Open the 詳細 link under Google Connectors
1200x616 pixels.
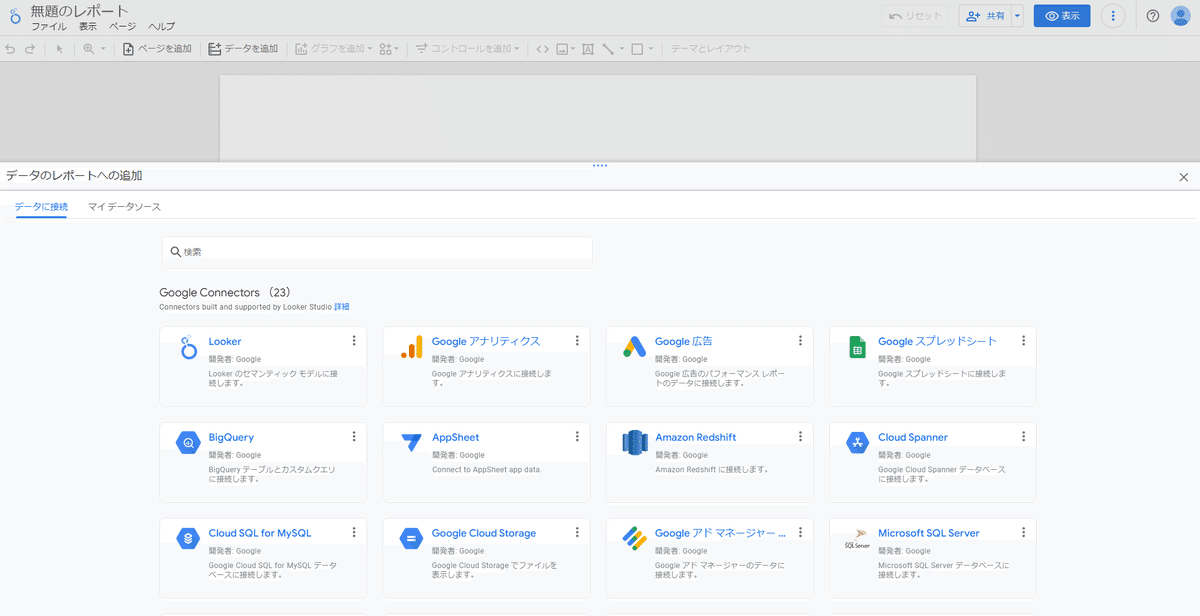[x=342, y=307]
